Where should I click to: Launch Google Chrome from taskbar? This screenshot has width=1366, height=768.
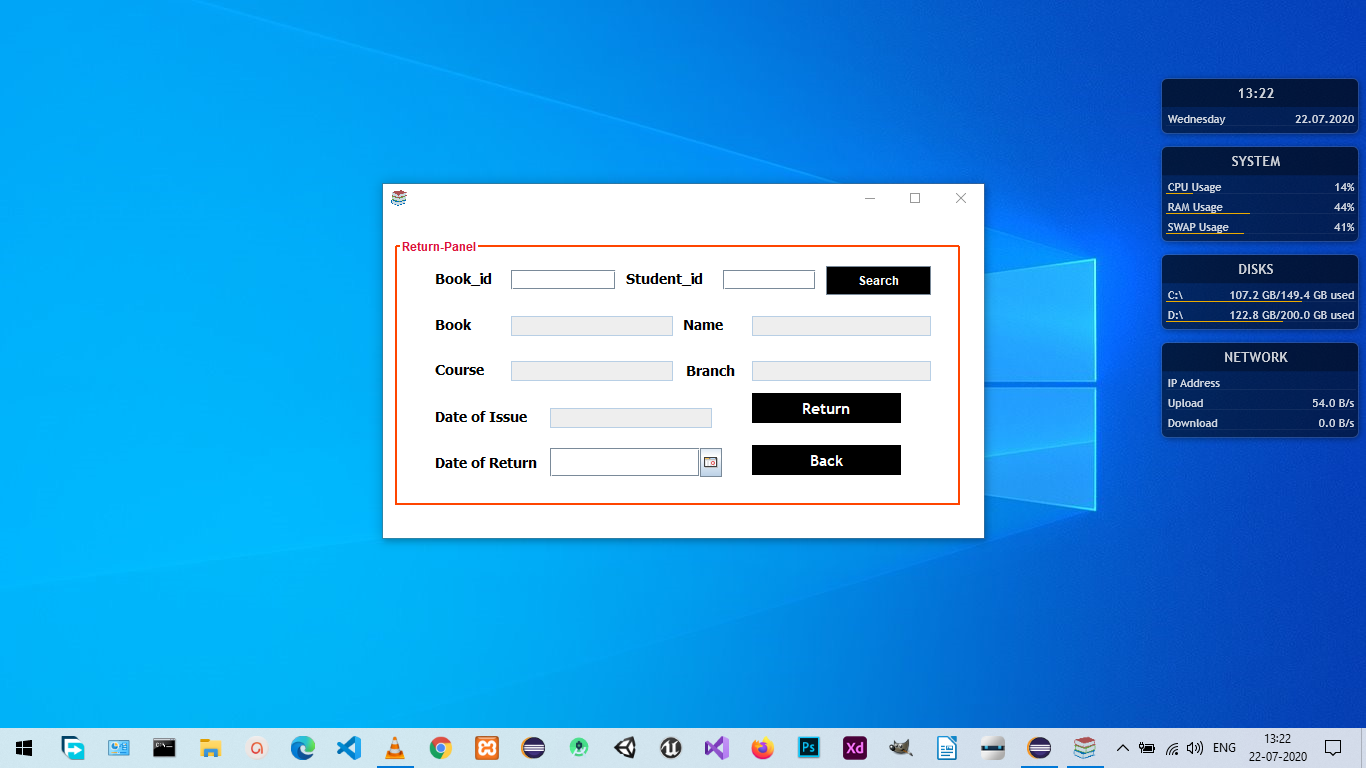click(441, 747)
